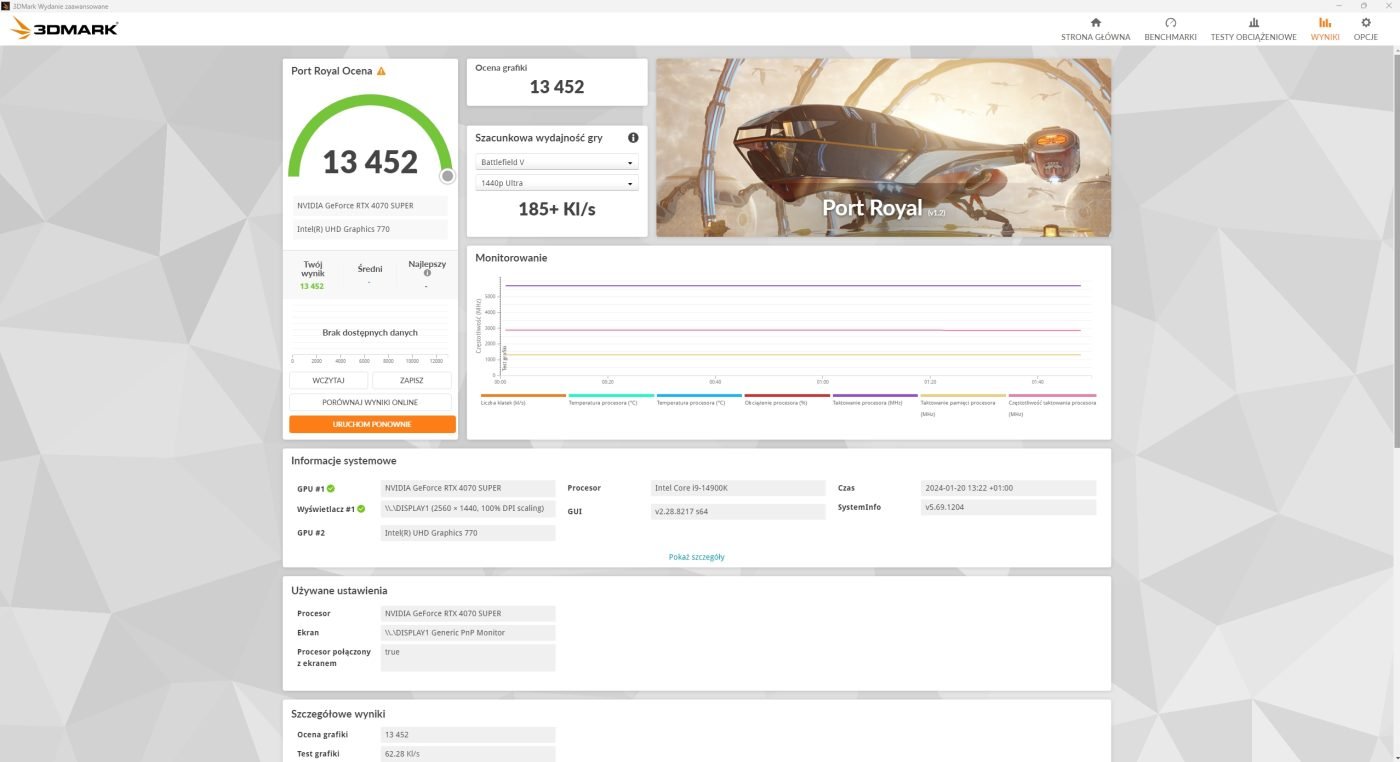The image size is (1400, 762).
Task: Click the Czas value 2024-01-20 13:22 +01:00
Action: click(x=1008, y=488)
